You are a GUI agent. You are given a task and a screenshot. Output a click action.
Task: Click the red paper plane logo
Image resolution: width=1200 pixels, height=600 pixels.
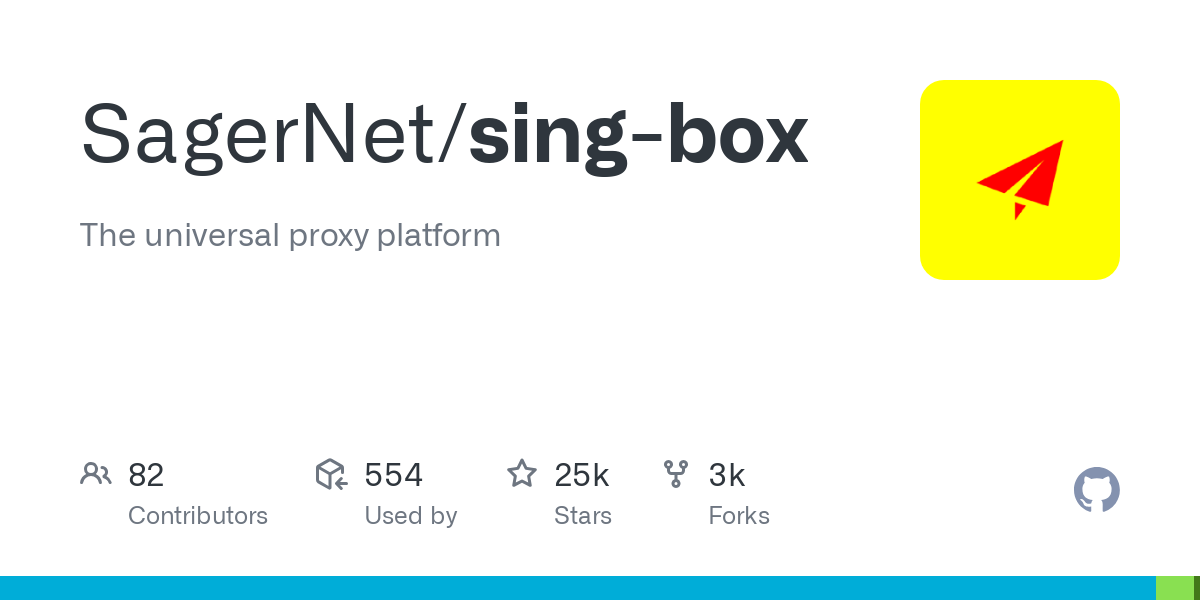[1020, 179]
